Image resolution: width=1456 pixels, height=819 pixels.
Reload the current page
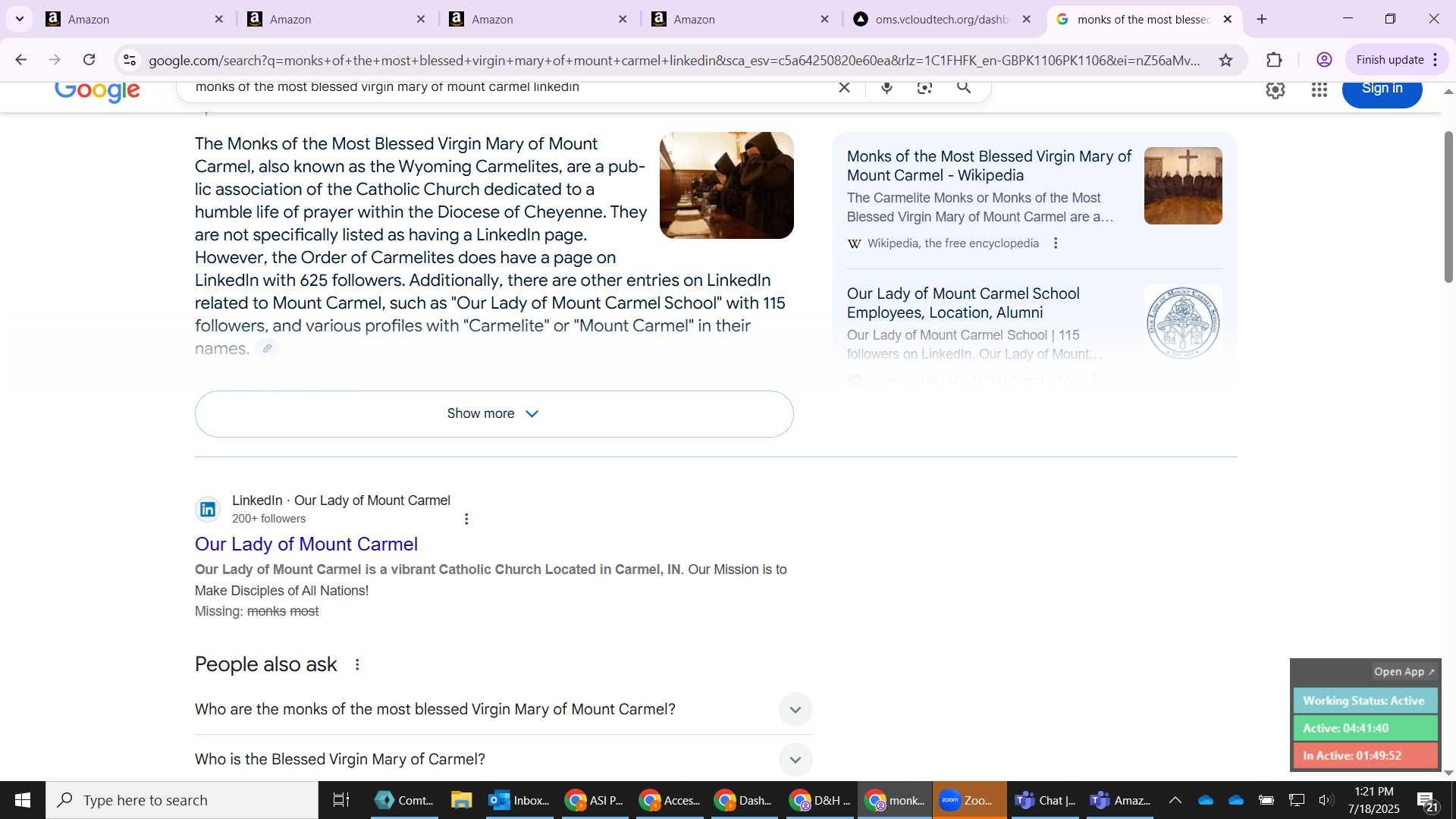coord(89,60)
